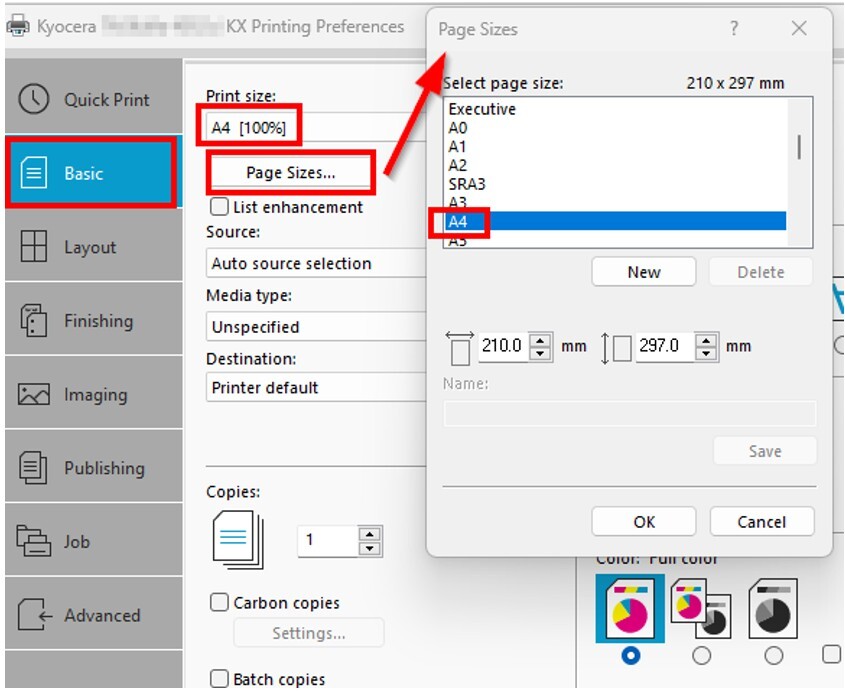This screenshot has width=845, height=692.
Task: Click the page height icon
Action: tap(616, 348)
